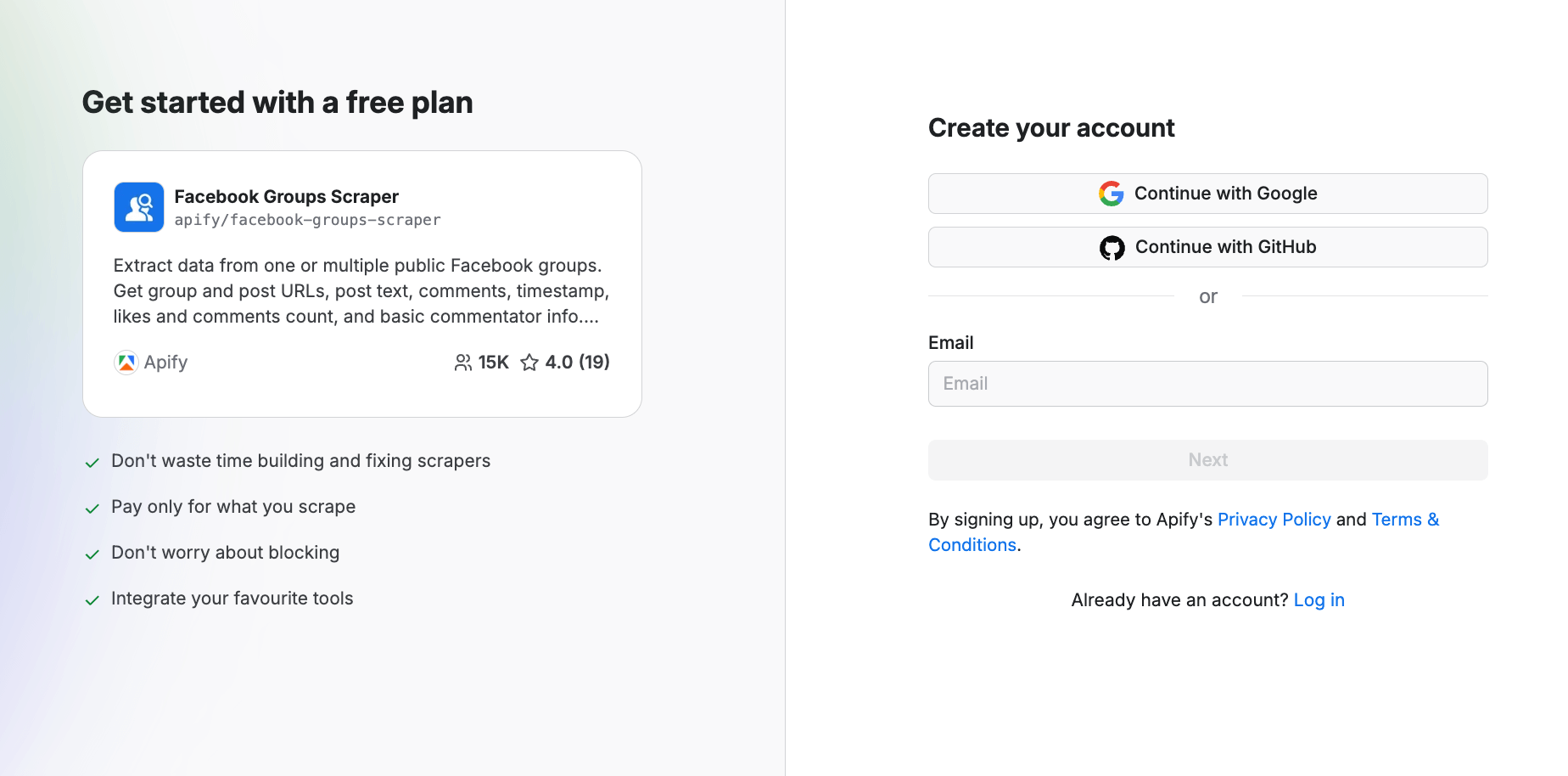Click the checkmark beside 'Integrate your favourite tools'
This screenshot has height=776, width=1568.
click(x=92, y=600)
